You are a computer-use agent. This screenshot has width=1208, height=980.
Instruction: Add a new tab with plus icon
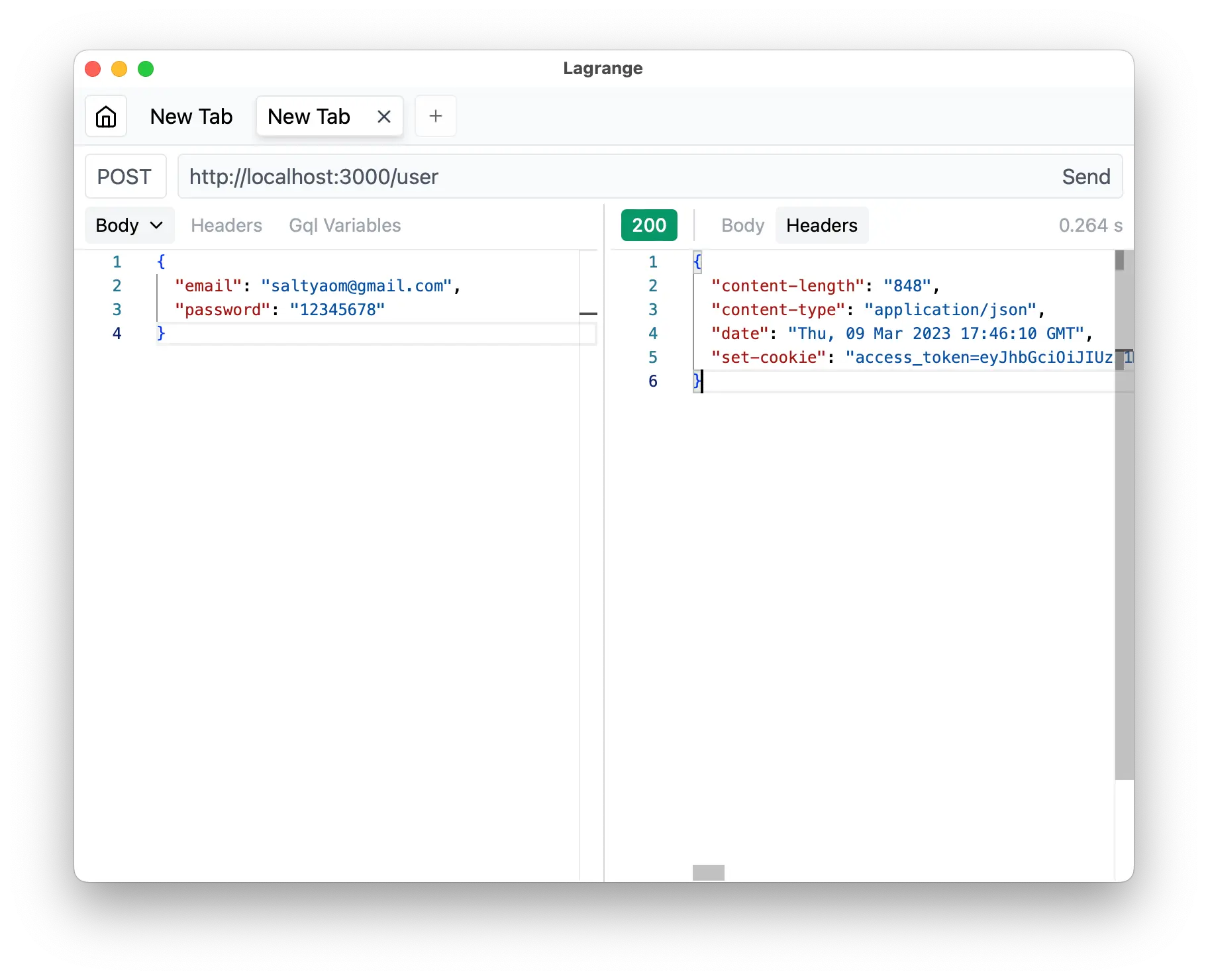(435, 117)
